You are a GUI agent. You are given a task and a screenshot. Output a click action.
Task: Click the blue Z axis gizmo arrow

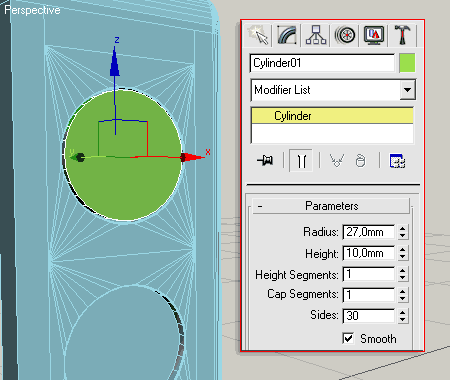coord(115,62)
